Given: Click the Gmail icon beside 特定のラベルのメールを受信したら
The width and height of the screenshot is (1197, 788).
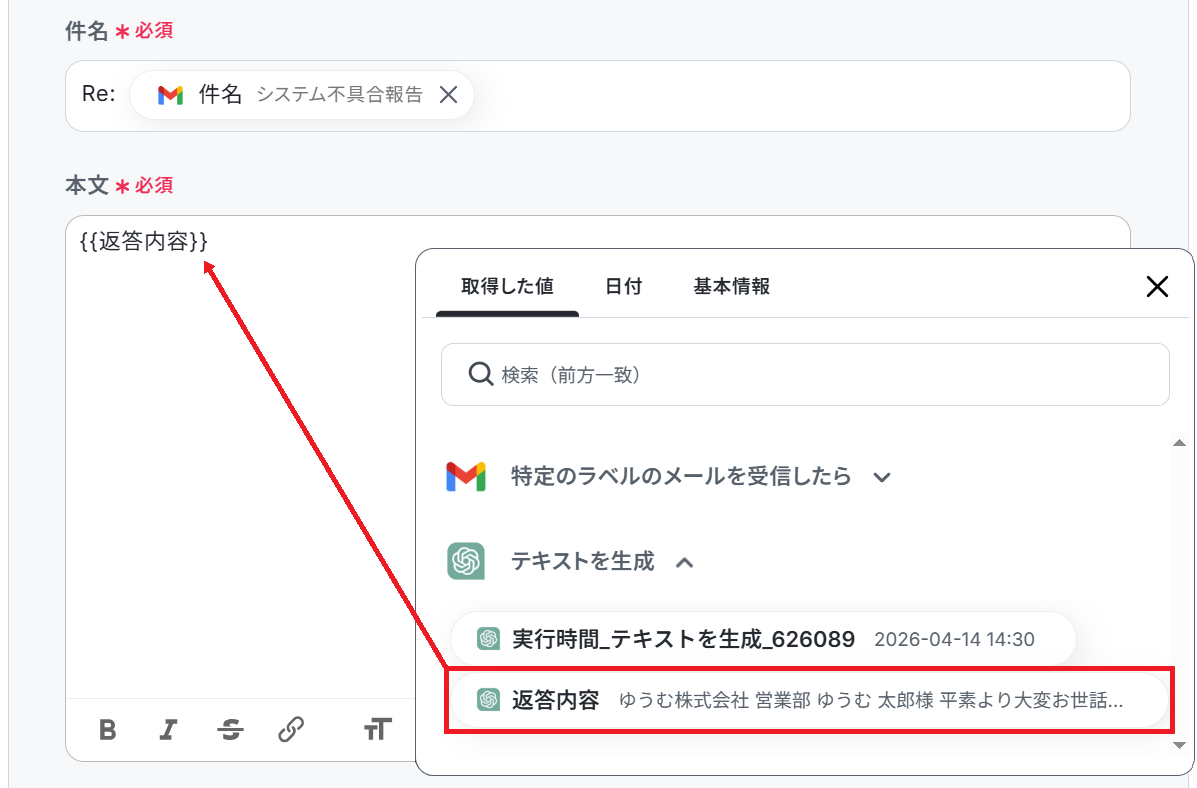Looking at the screenshot, I should point(466,476).
